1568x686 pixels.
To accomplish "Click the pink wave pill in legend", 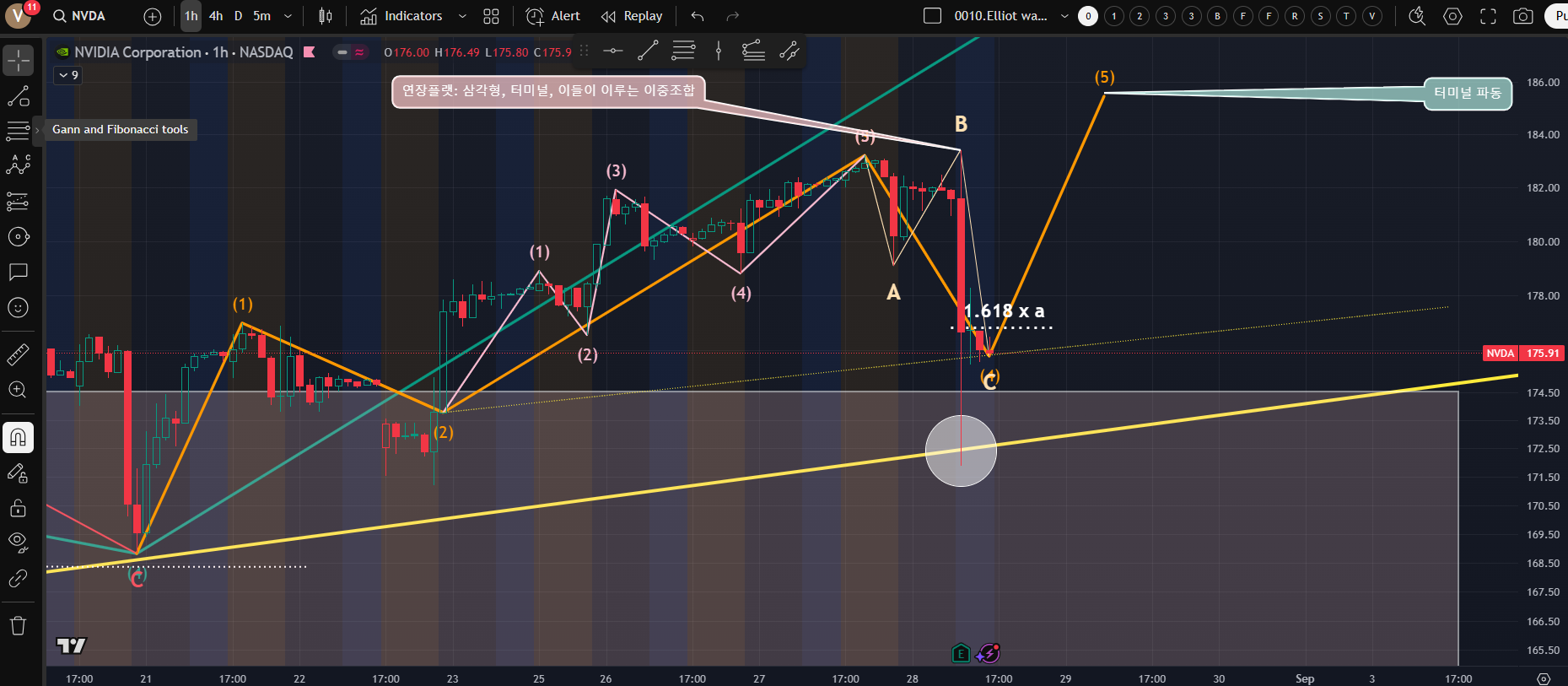I will click(x=360, y=52).
